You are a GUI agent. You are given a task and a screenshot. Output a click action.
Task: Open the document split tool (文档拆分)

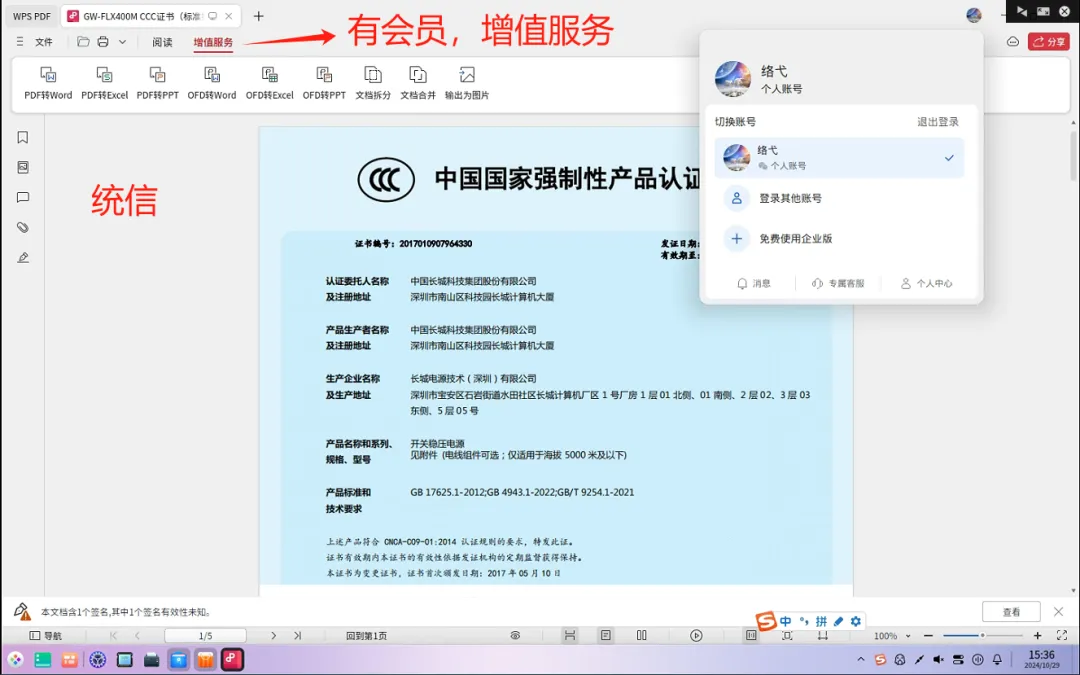[373, 83]
